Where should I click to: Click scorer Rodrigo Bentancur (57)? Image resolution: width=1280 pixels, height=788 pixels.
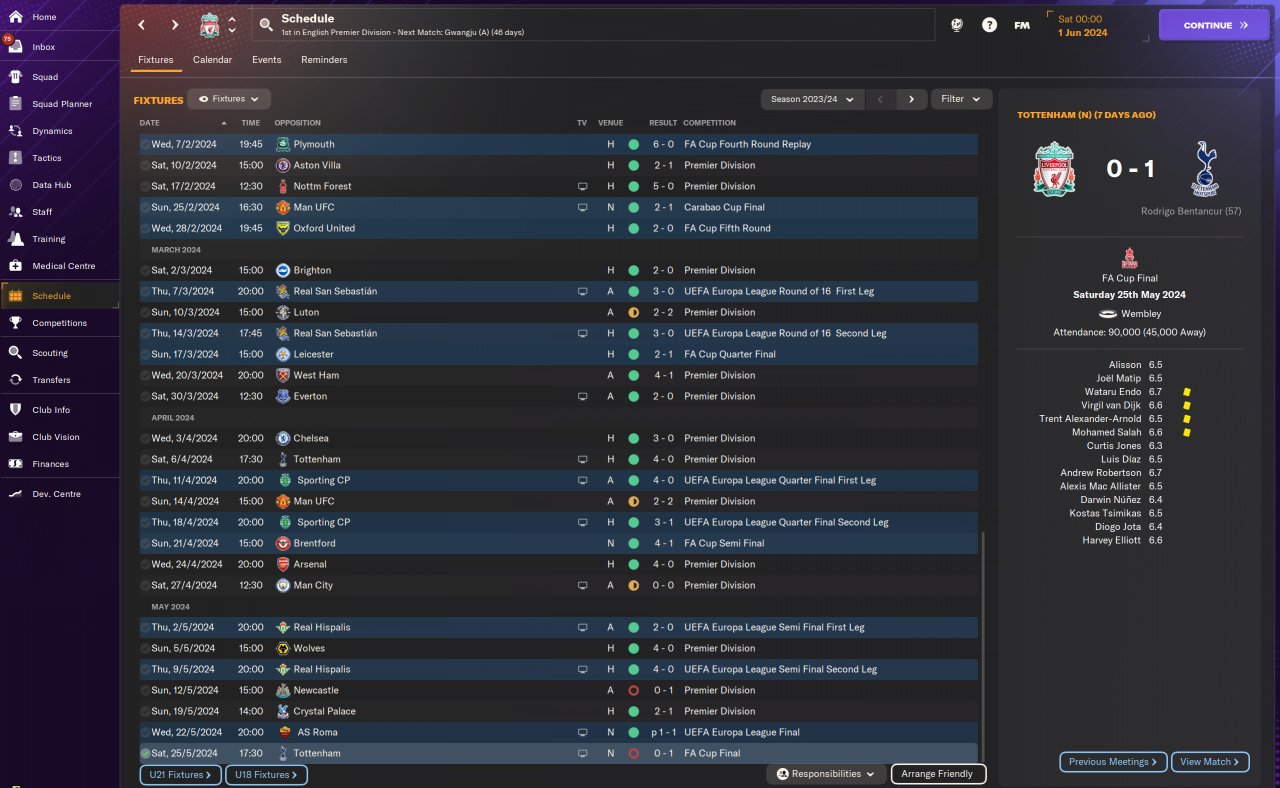(1191, 211)
